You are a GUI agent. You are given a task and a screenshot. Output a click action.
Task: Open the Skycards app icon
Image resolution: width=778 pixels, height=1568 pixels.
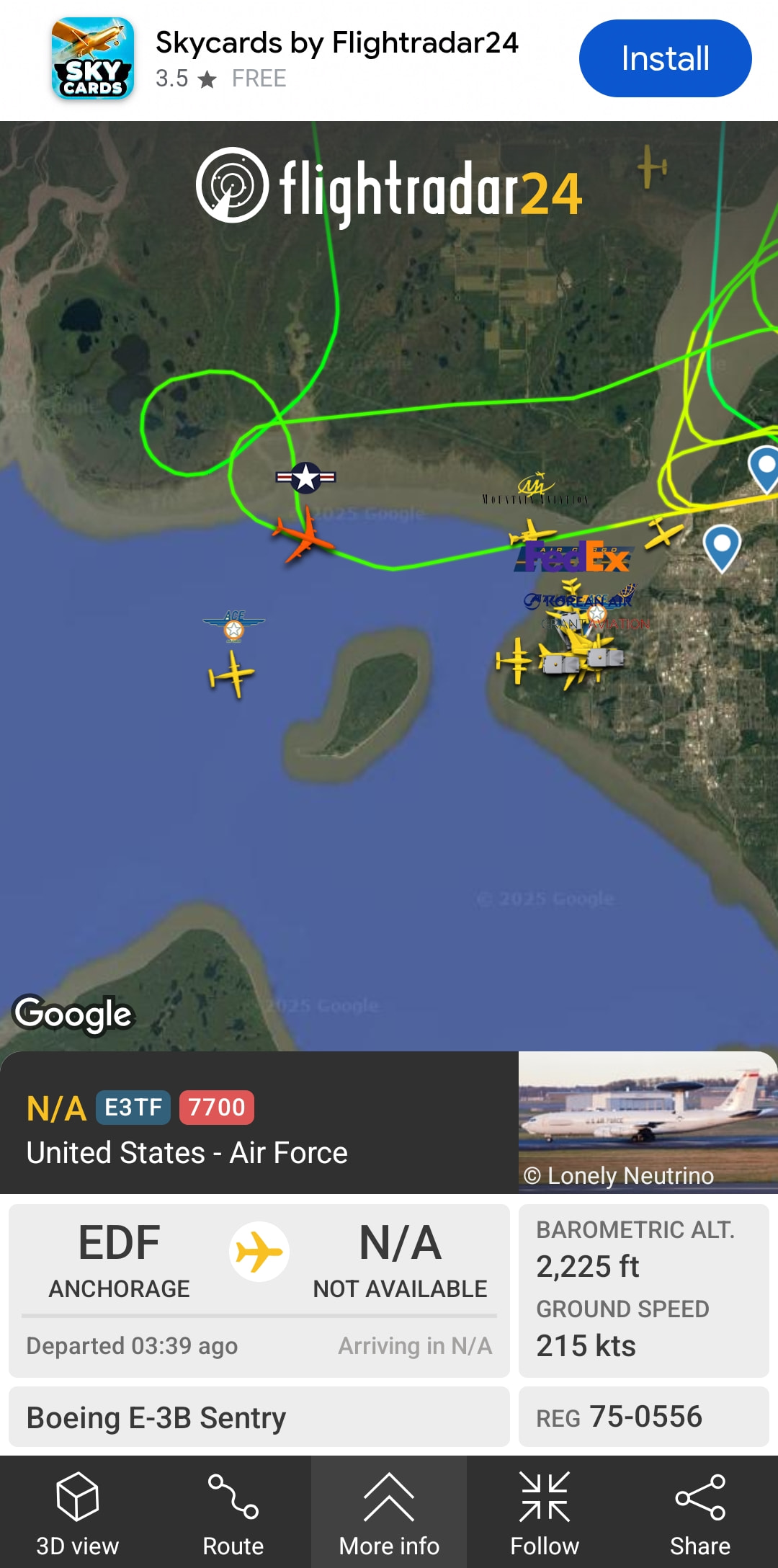coord(93,58)
